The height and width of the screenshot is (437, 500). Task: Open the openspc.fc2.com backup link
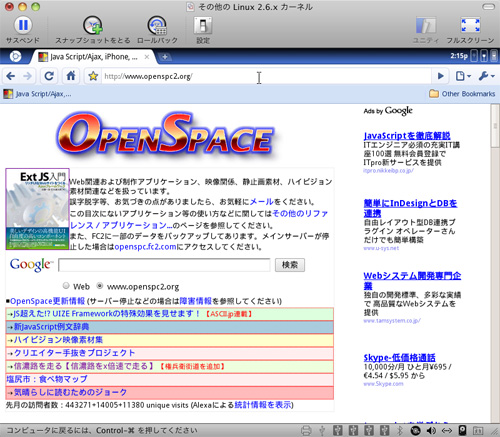pos(145,247)
